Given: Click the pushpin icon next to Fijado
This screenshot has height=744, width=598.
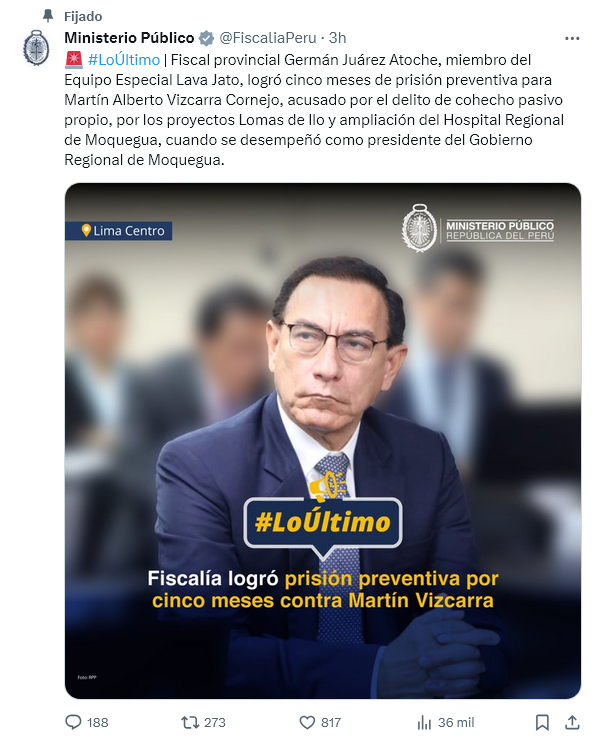Looking at the screenshot, I should (x=48, y=16).
